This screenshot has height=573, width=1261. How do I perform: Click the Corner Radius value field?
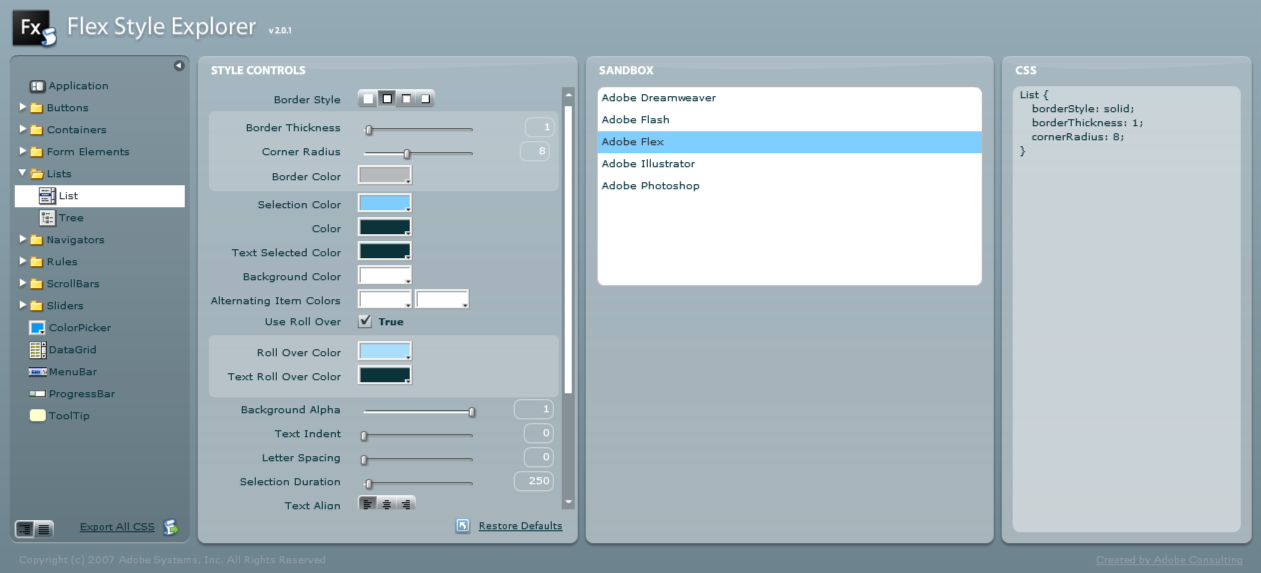(x=535, y=151)
